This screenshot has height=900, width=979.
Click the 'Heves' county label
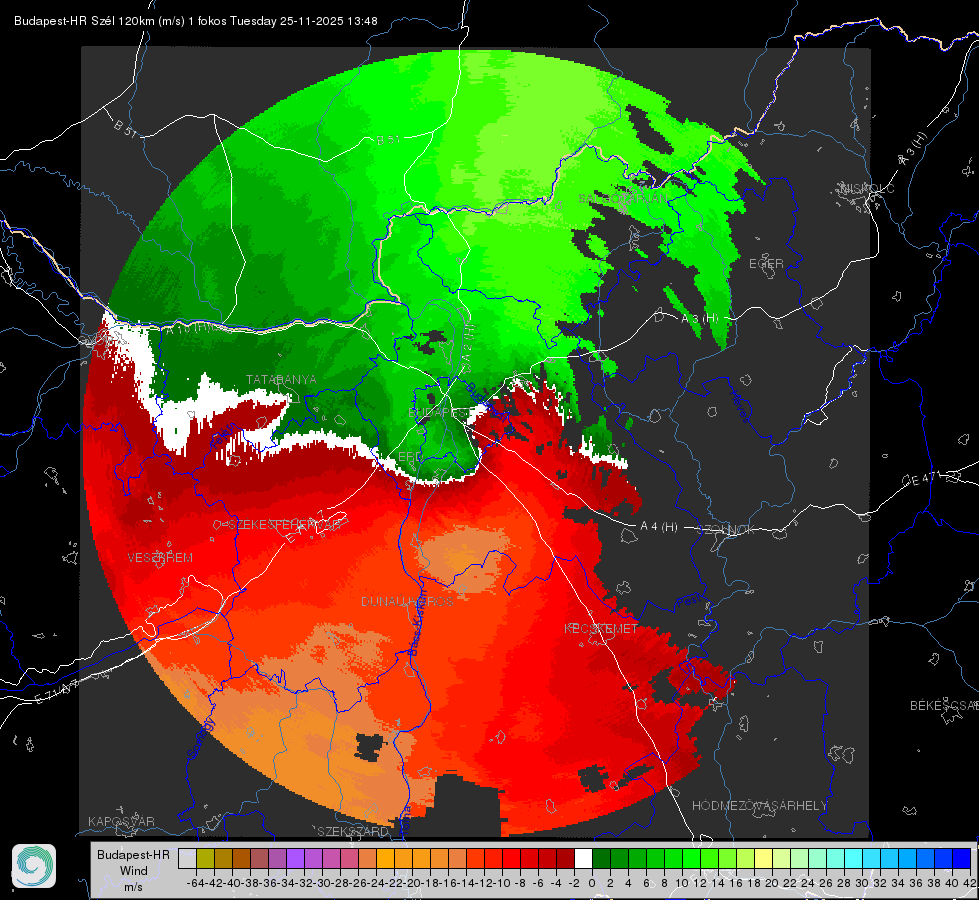coord(739,407)
